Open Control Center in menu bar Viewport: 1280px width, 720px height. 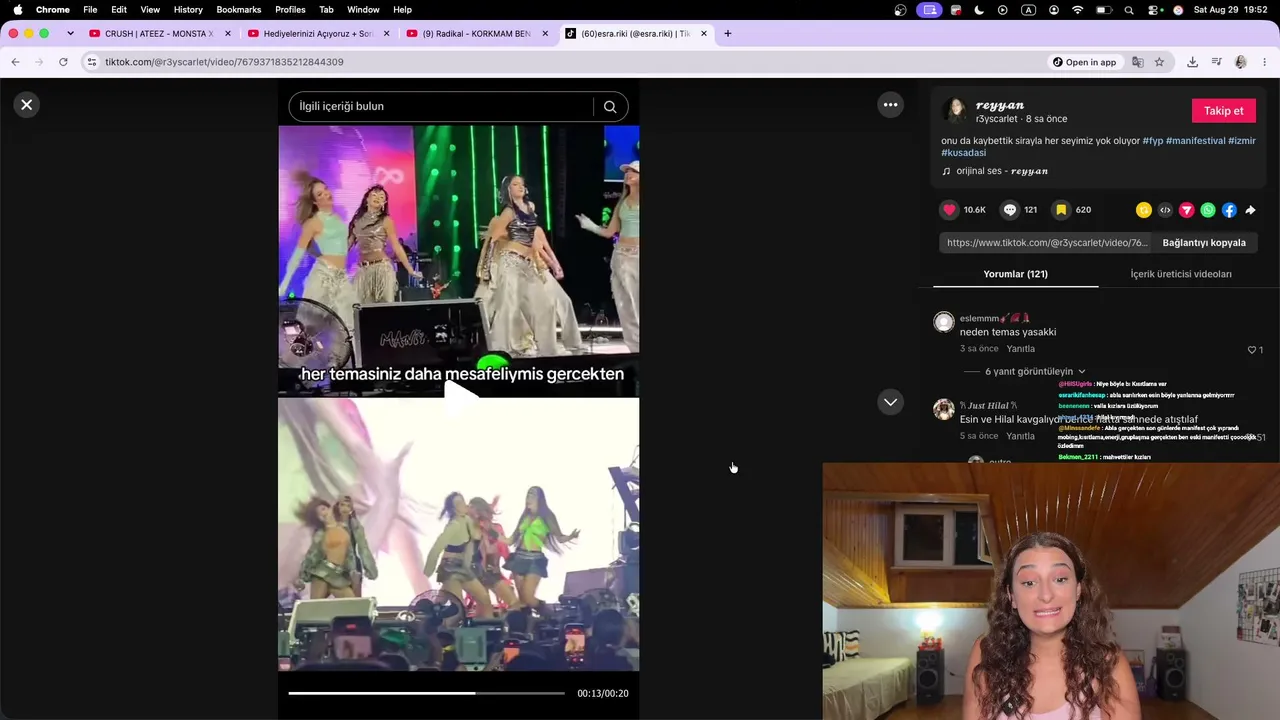(1153, 10)
